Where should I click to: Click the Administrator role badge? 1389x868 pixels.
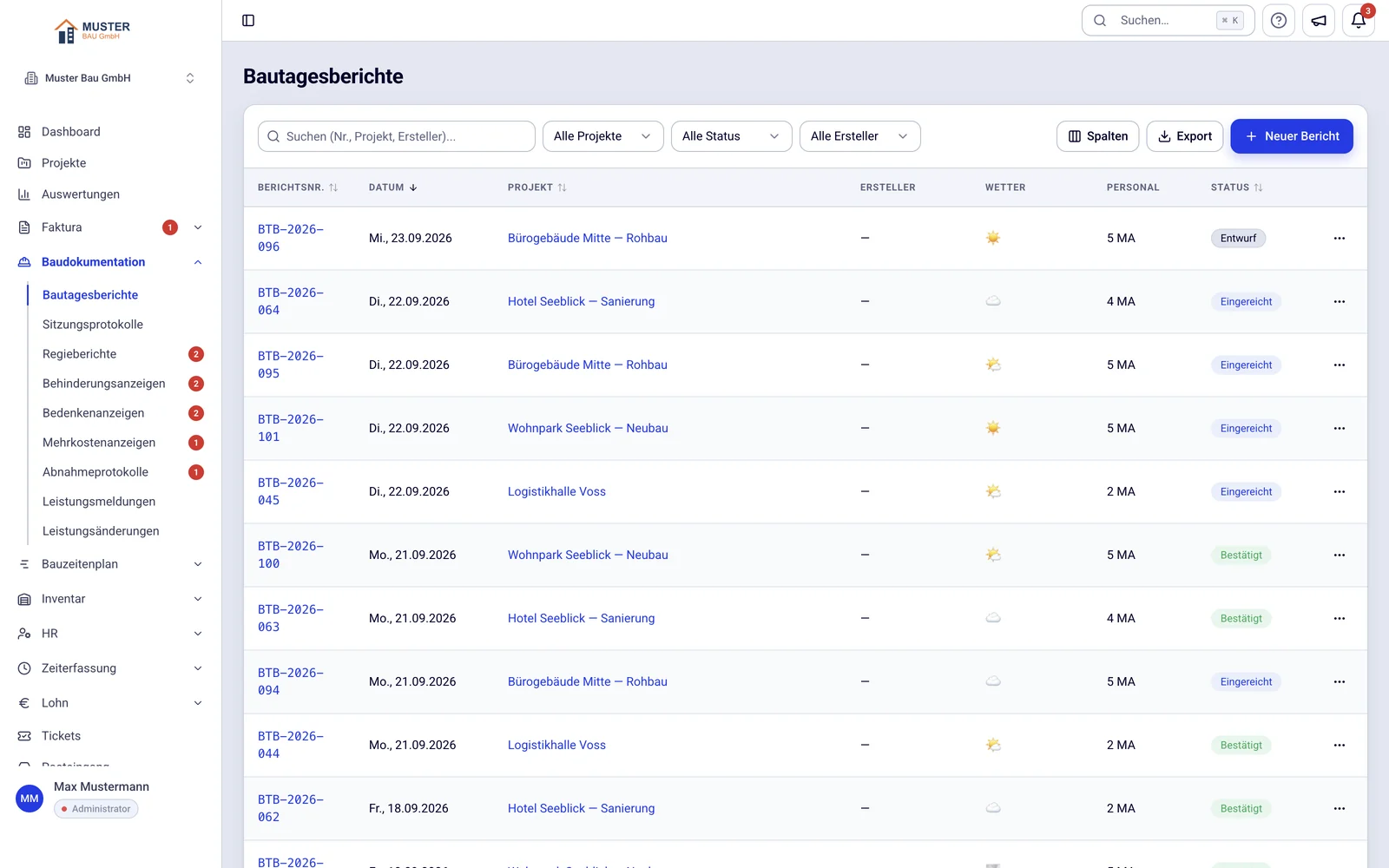tap(96, 809)
